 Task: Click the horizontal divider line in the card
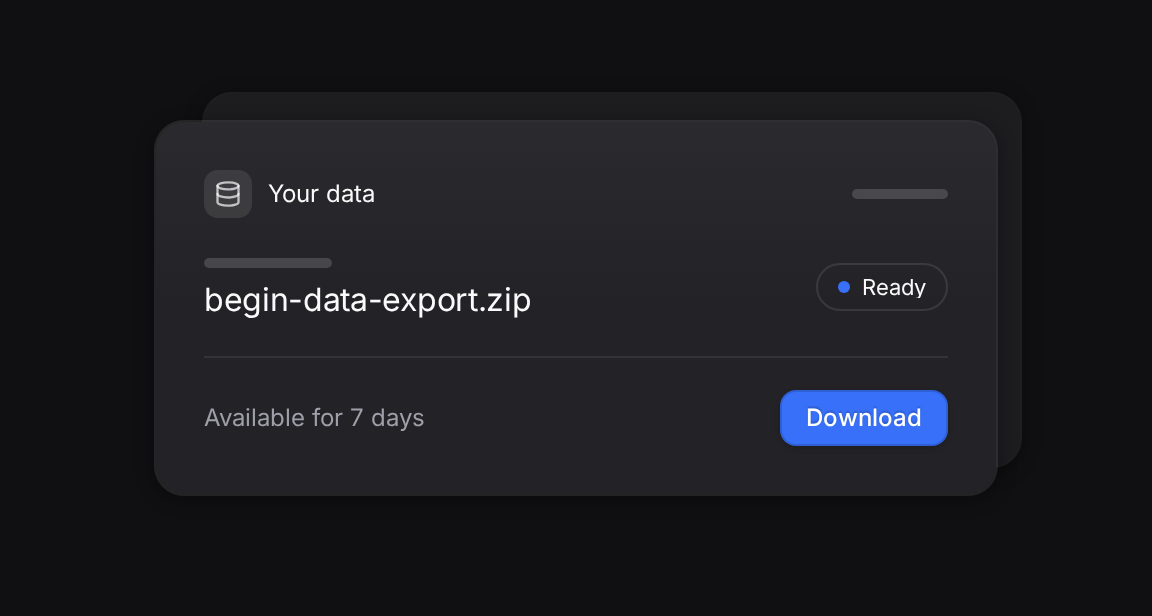[x=576, y=357]
